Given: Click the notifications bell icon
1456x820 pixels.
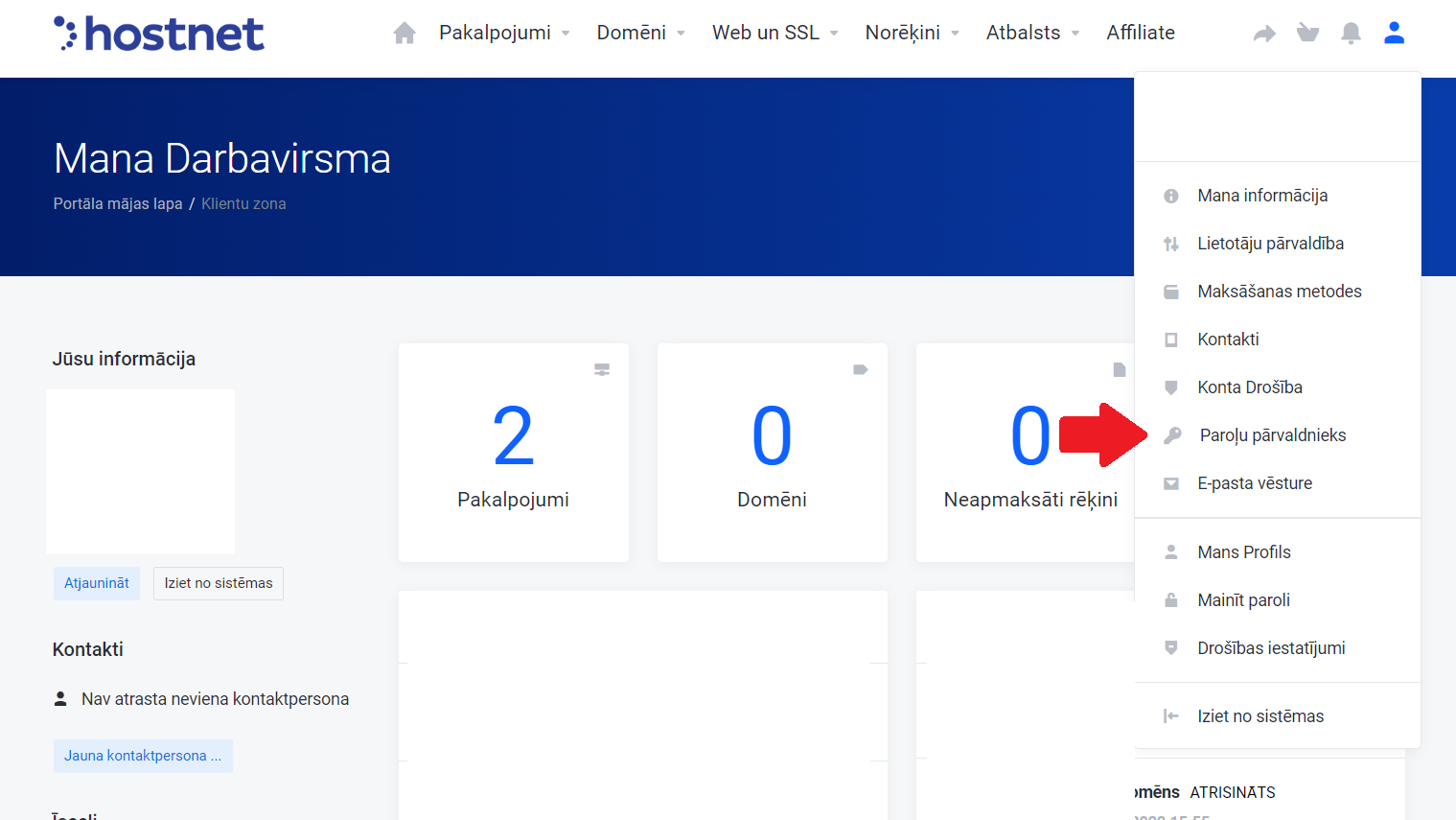Looking at the screenshot, I should click(1351, 34).
